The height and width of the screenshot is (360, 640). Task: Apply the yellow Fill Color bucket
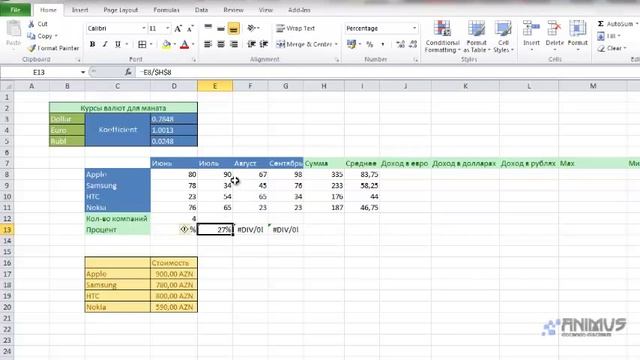click(166, 44)
